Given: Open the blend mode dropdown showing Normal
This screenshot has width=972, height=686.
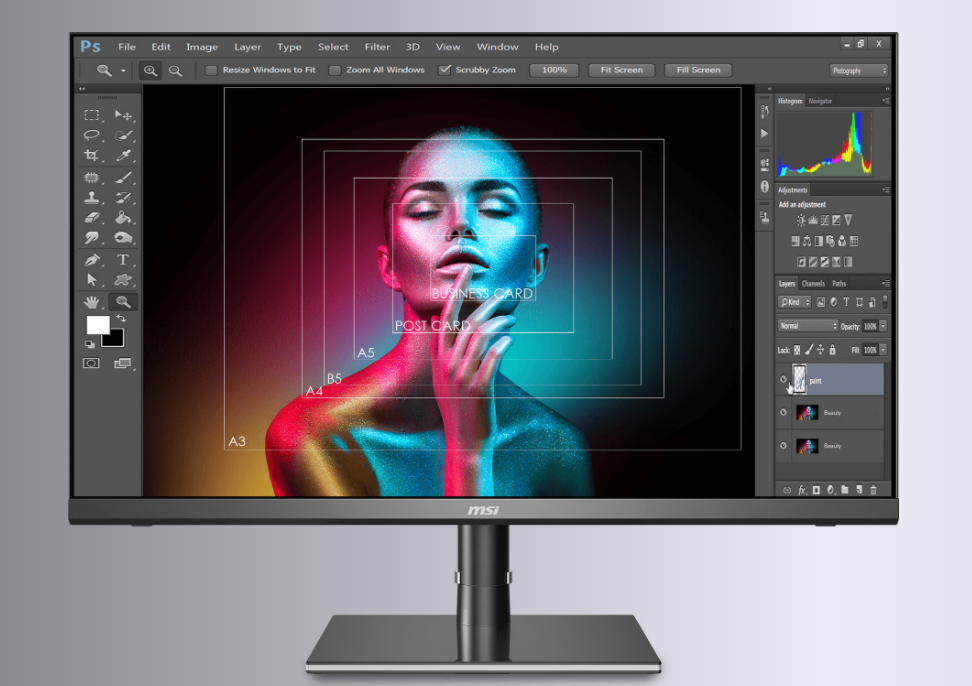Looking at the screenshot, I should pyautogui.click(x=806, y=325).
